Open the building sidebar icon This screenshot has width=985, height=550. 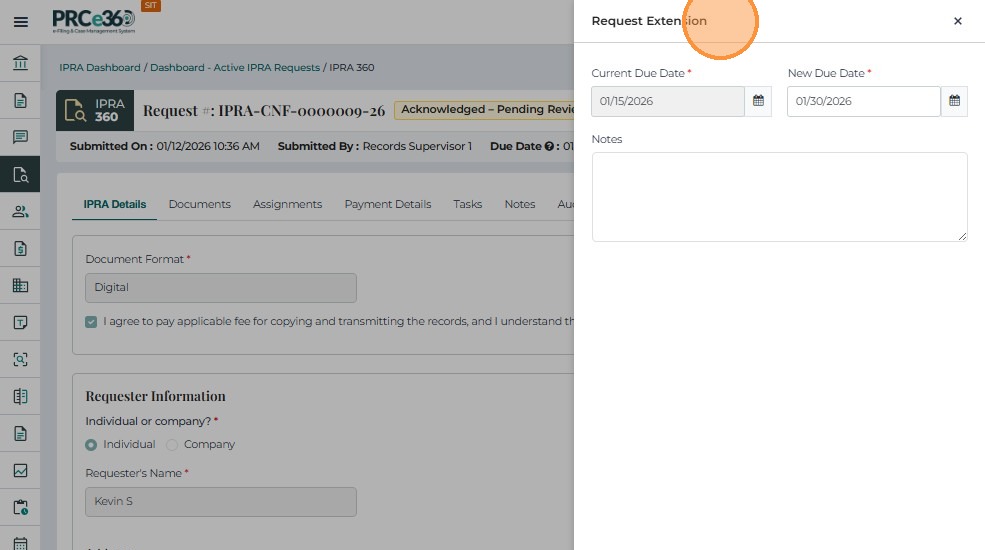tap(20, 286)
